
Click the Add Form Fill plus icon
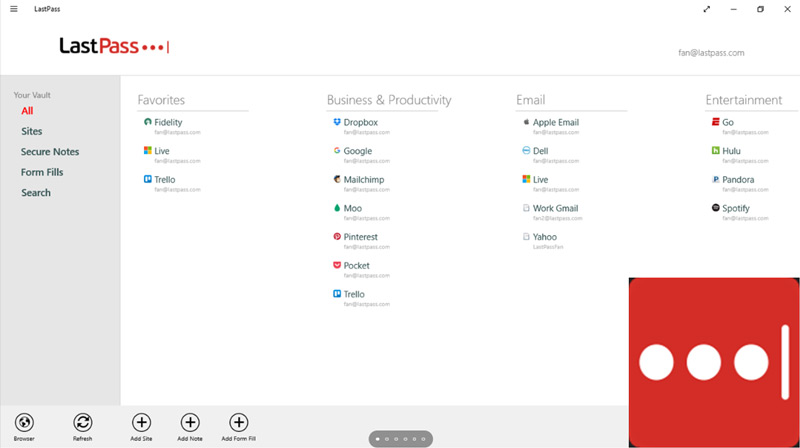[x=238, y=422]
